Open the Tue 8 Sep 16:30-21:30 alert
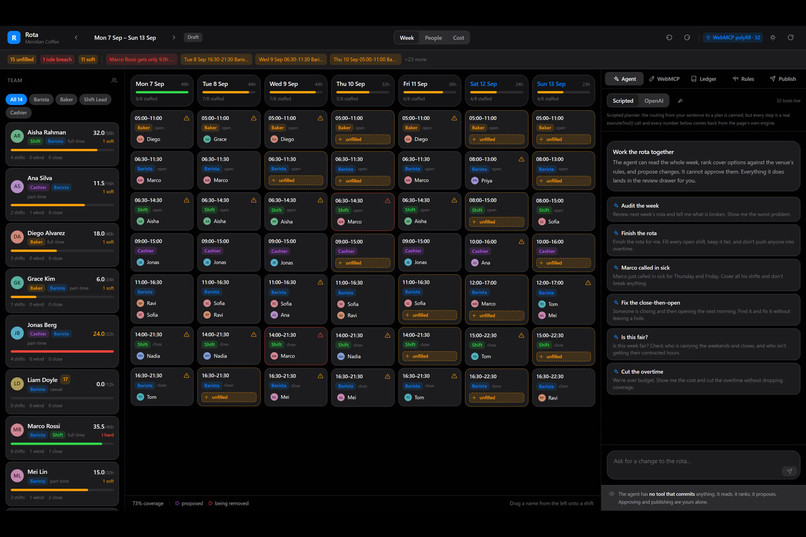806x537 pixels. coord(216,59)
